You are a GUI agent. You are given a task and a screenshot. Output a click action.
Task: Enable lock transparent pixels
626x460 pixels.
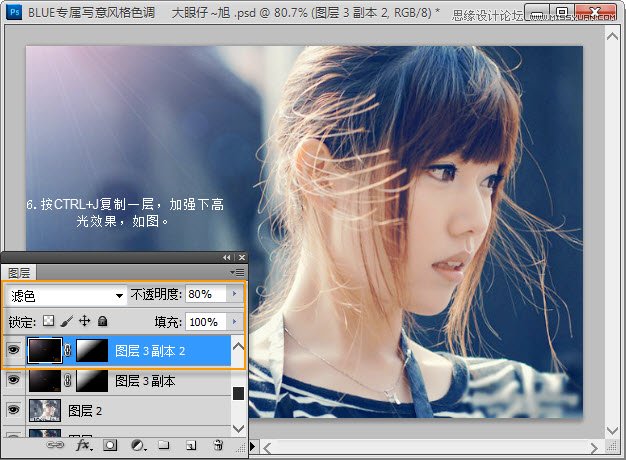[48, 322]
